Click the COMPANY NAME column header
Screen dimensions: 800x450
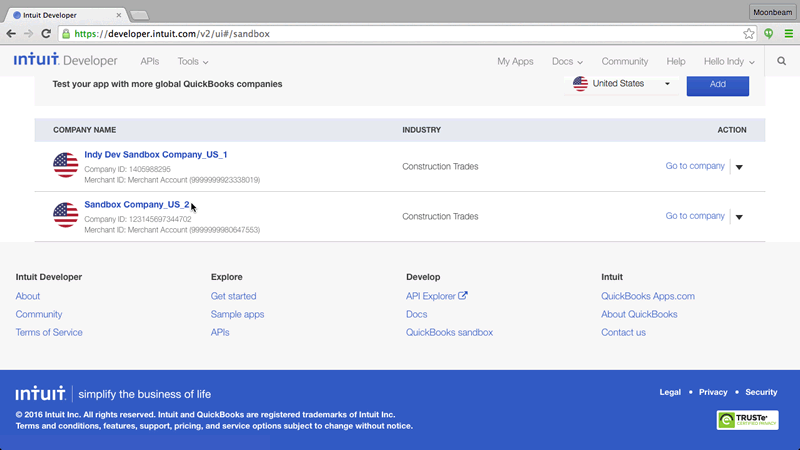click(85, 130)
